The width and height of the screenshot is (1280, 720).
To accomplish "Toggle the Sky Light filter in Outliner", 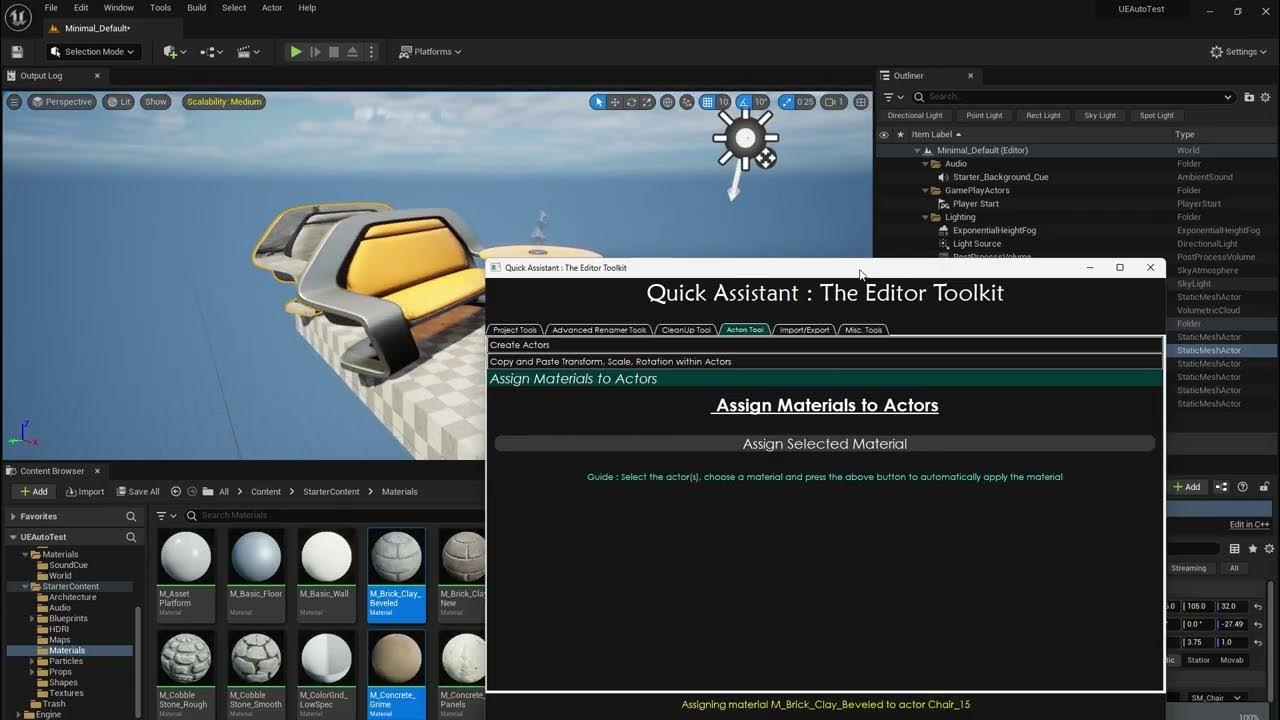I will coord(1100,116).
